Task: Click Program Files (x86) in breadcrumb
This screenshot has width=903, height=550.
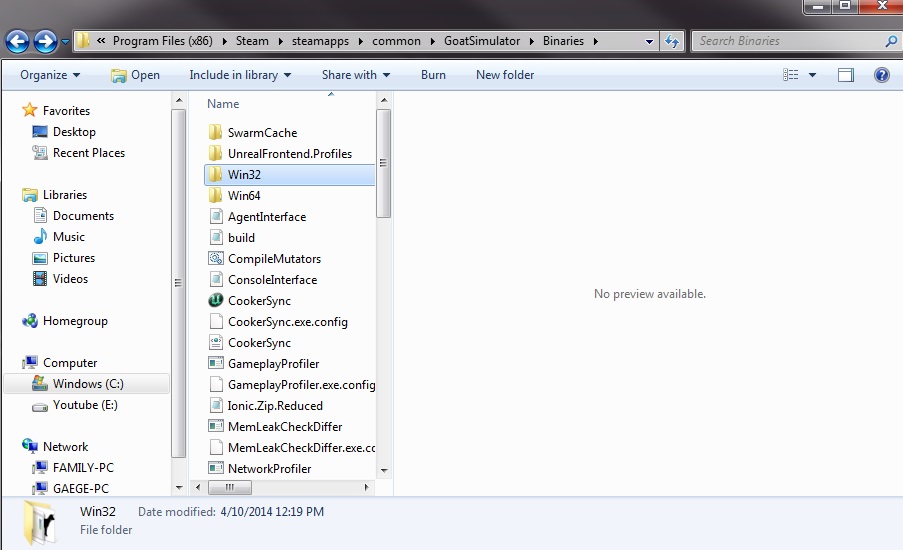Action: point(162,41)
